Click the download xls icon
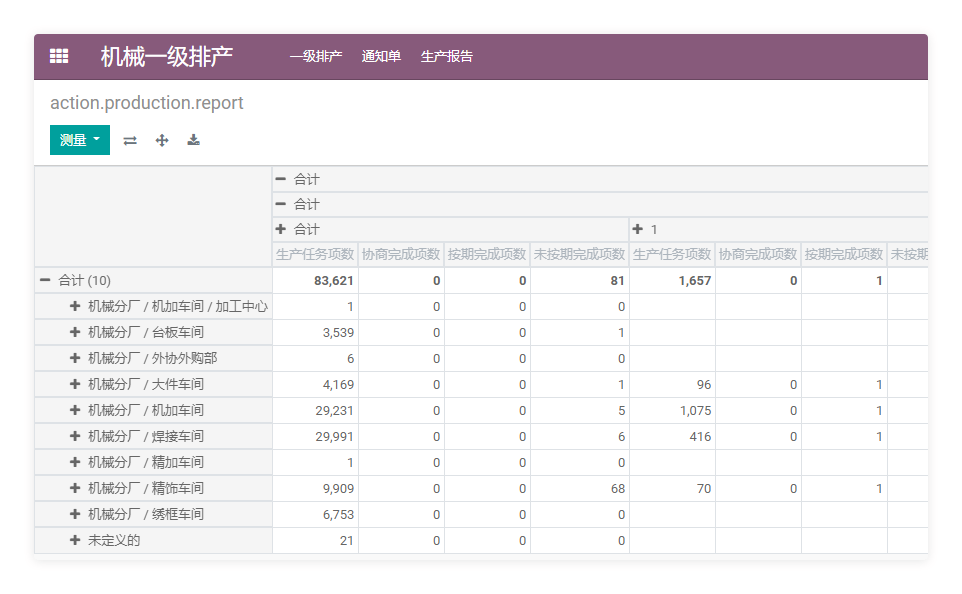 tap(194, 141)
